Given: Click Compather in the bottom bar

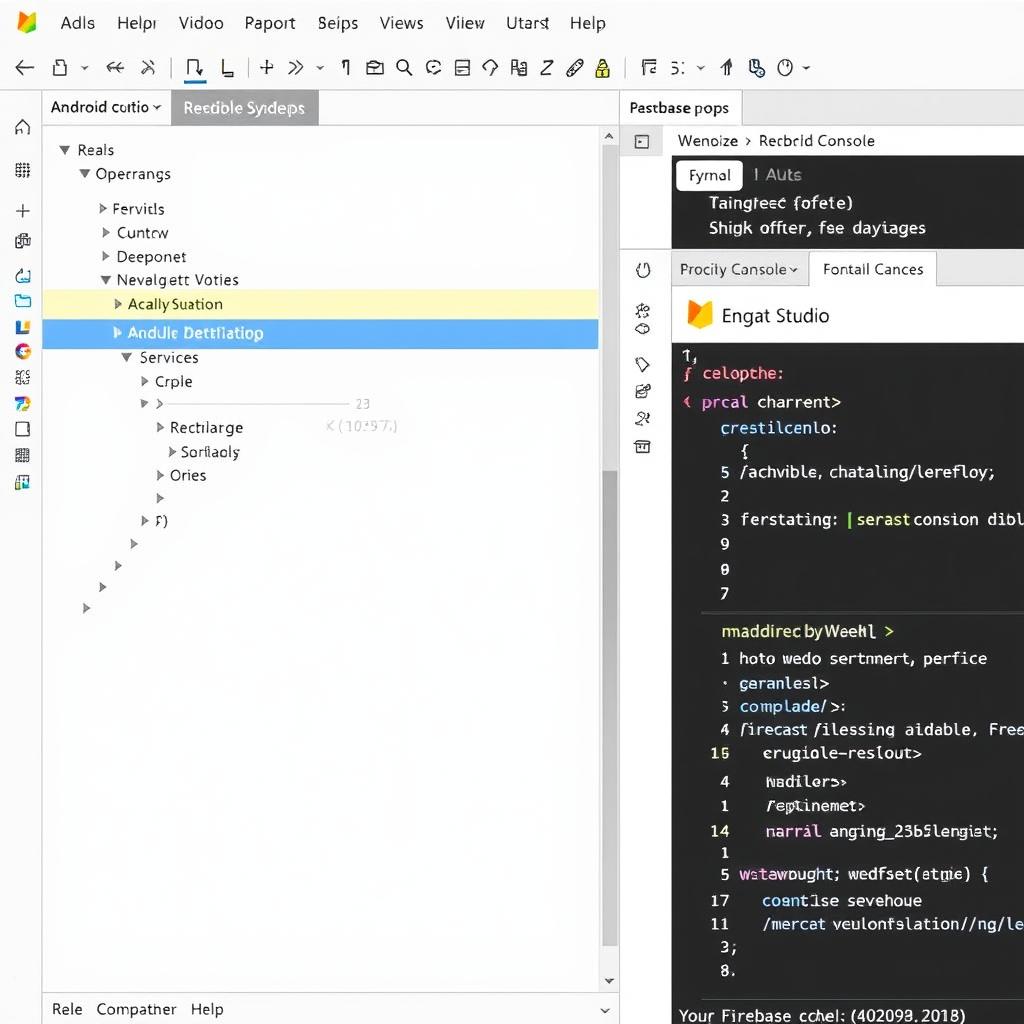Looking at the screenshot, I should click(x=136, y=1009).
